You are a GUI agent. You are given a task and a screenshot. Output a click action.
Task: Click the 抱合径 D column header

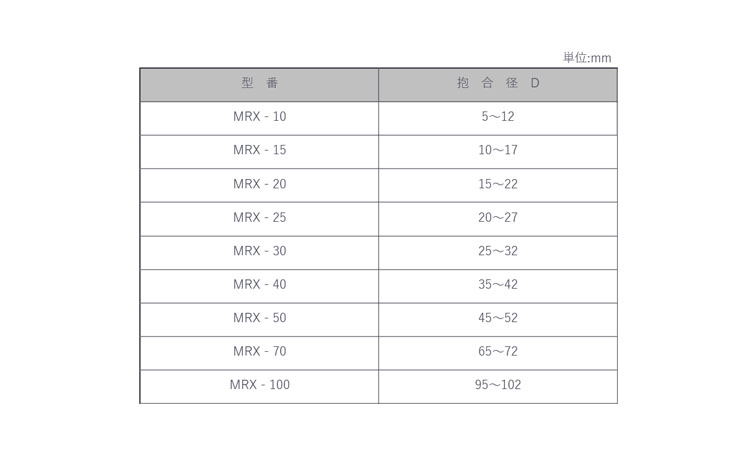(x=497, y=84)
